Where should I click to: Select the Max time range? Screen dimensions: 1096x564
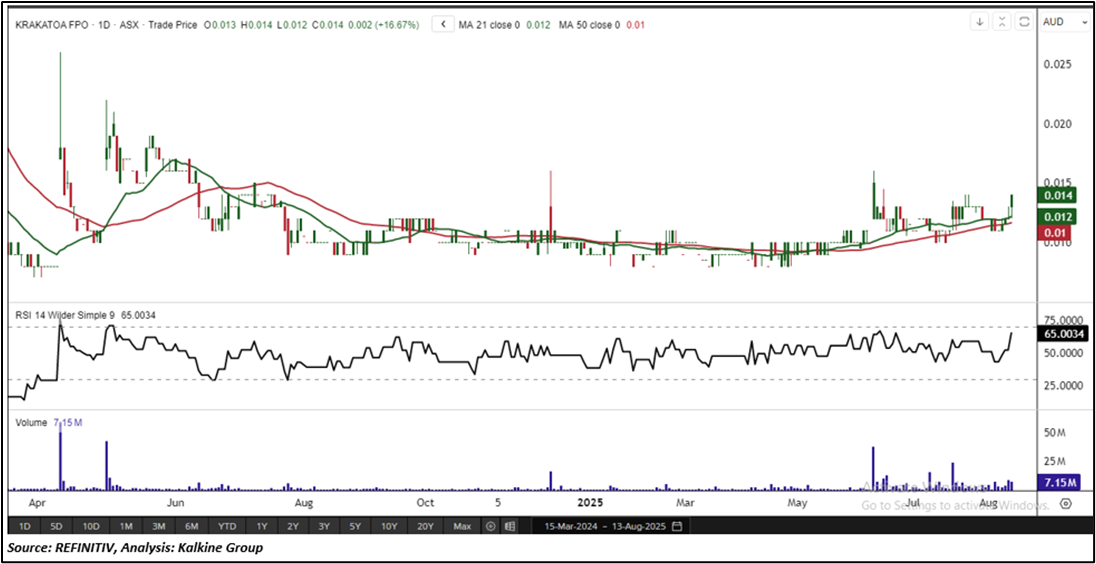pos(462,526)
